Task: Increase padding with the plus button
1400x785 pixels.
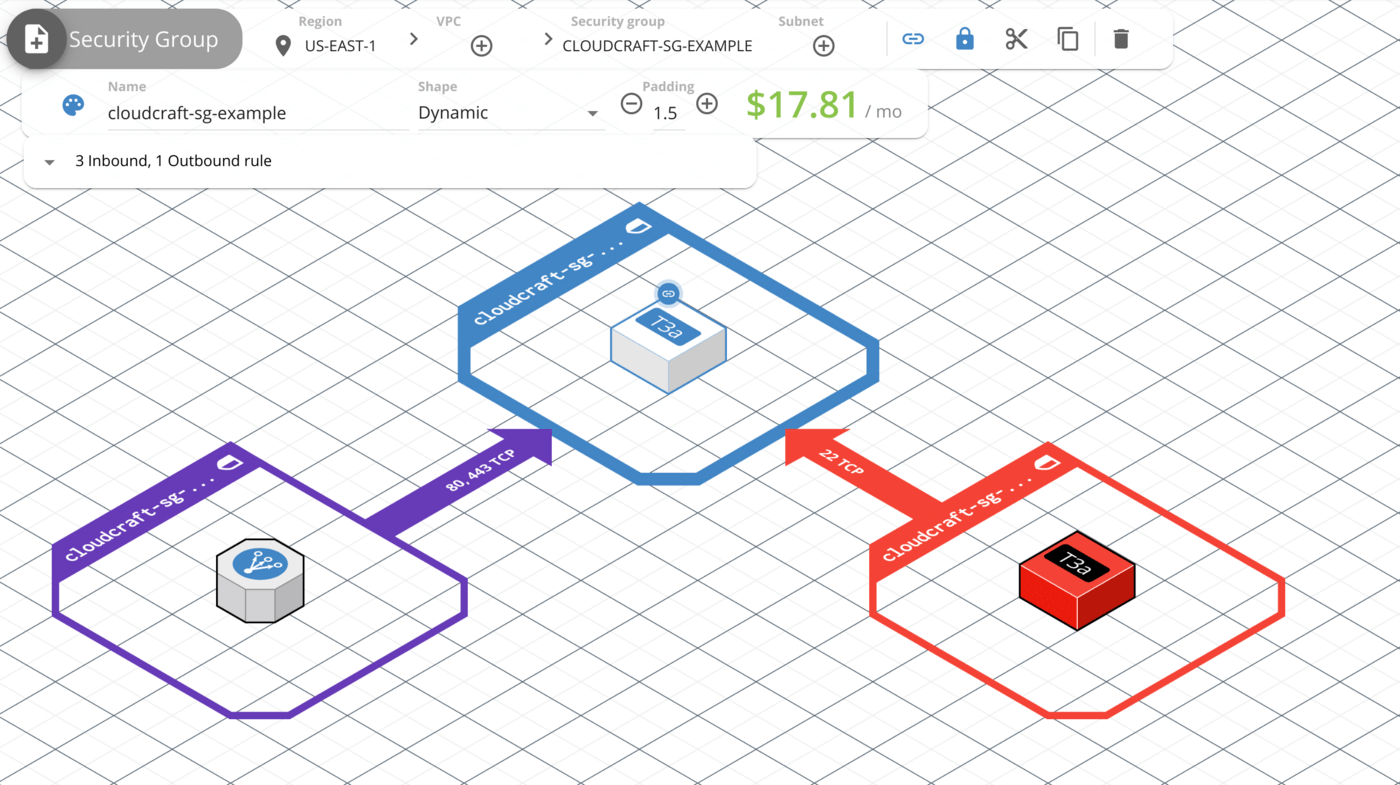Action: [x=707, y=103]
